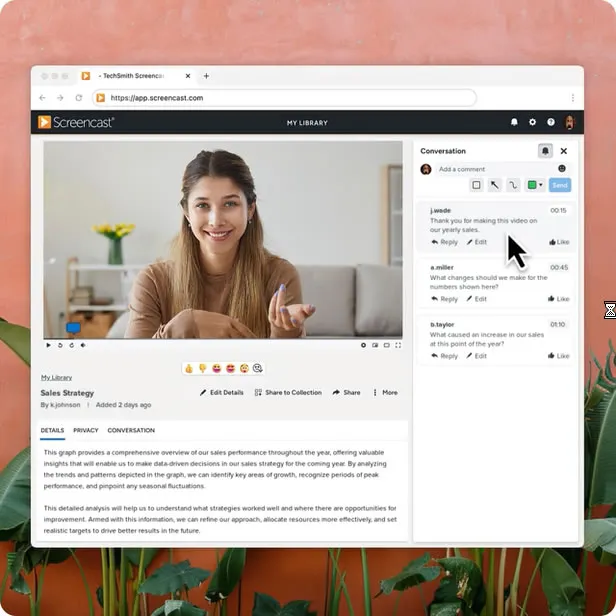
Task: Jump to 00:45 timestamp on a.miller comment
Action: (x=559, y=268)
